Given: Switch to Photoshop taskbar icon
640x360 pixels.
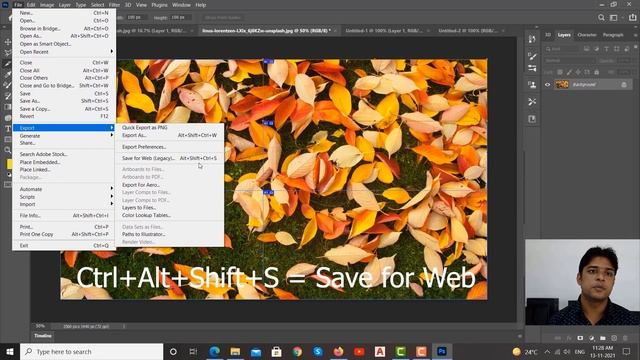Looking at the screenshot, I should tap(442, 351).
